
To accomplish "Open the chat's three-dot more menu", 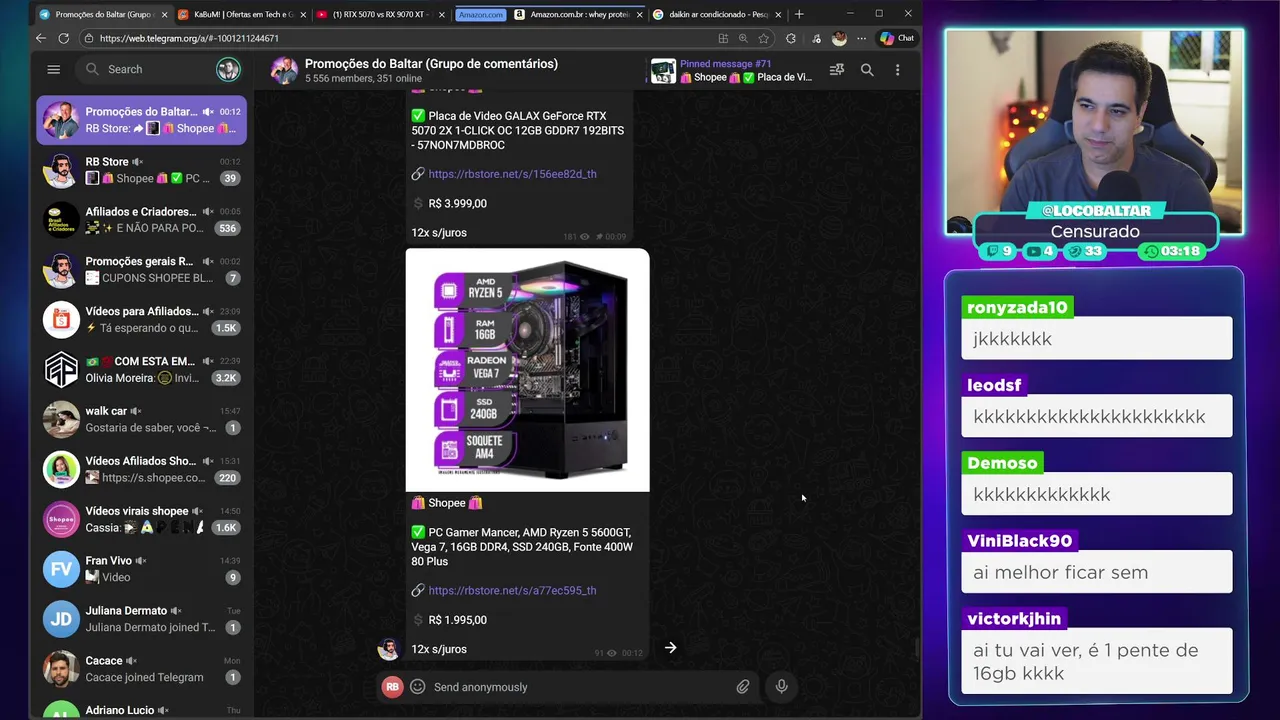I will click(x=897, y=70).
